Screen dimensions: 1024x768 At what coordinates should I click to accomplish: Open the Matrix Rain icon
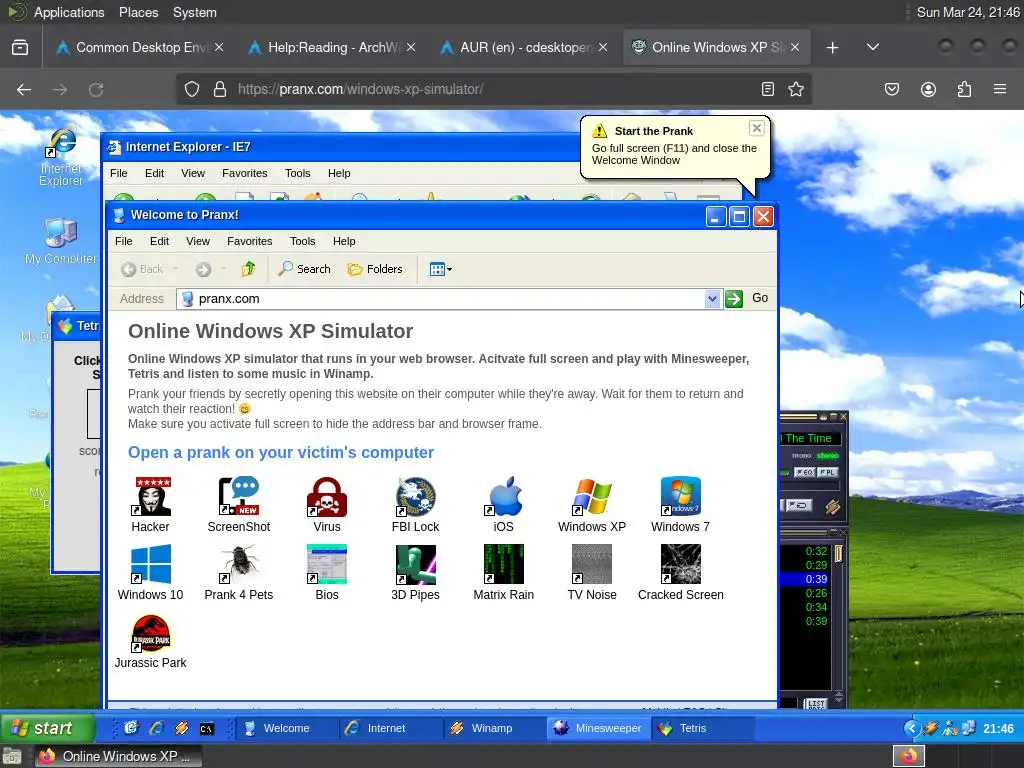coord(504,564)
